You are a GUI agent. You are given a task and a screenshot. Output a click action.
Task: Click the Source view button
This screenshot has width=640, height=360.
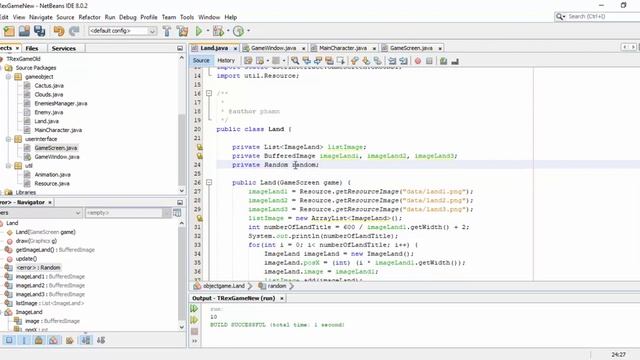201,60
